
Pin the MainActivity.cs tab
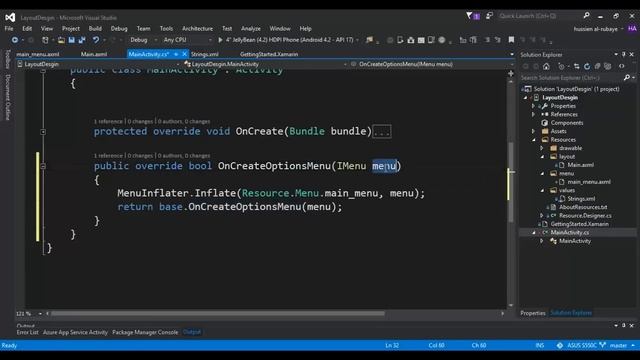(x=176, y=54)
